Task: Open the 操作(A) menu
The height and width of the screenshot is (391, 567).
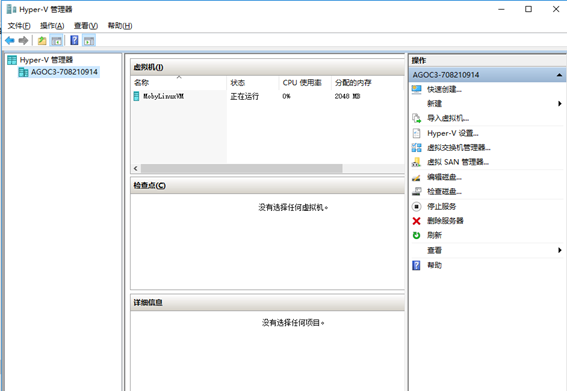Action: tap(52, 26)
